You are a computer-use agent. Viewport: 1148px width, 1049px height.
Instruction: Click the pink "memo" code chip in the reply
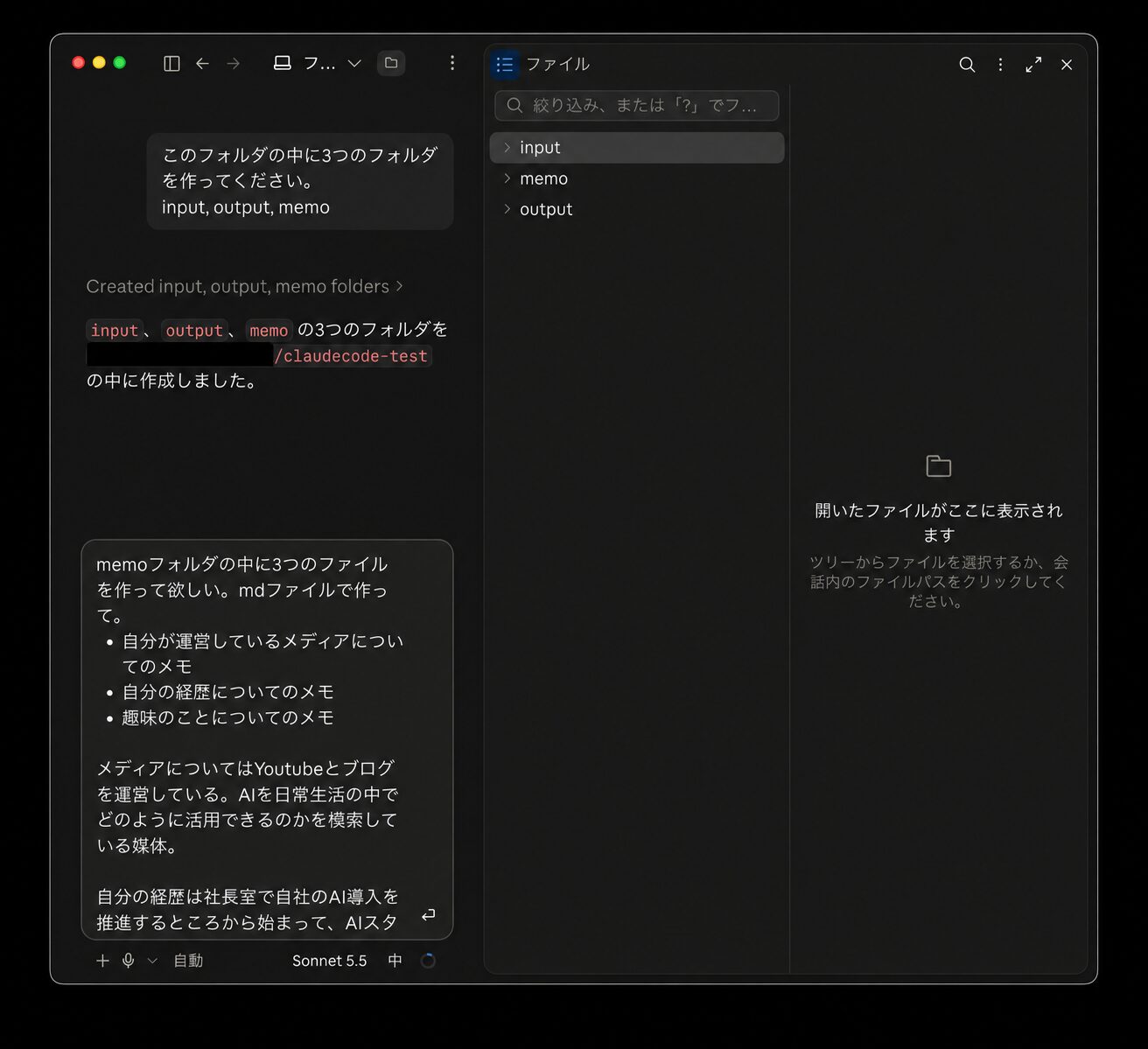coord(269,330)
